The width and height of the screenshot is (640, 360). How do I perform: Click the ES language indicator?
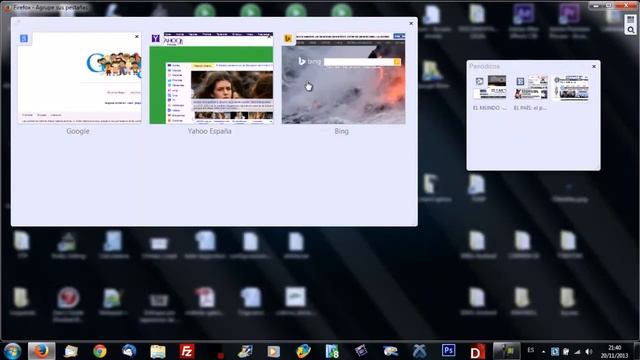tap(531, 350)
